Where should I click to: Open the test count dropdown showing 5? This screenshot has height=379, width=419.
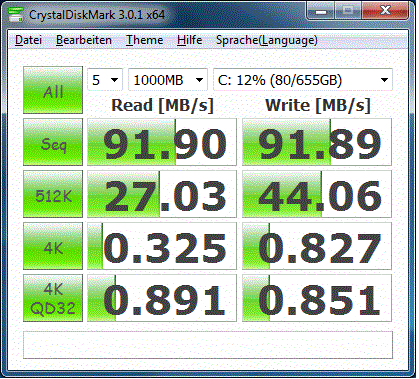click(105, 80)
